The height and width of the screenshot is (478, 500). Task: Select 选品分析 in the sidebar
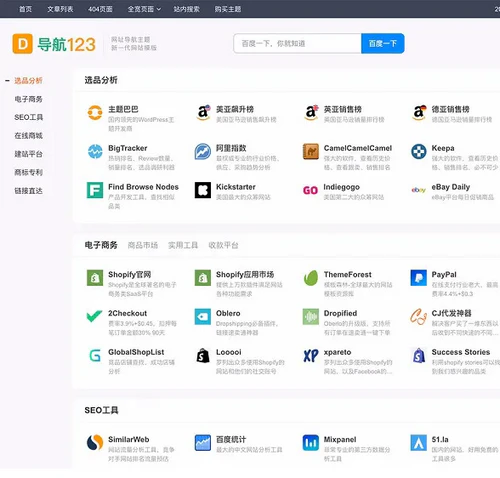[28, 81]
